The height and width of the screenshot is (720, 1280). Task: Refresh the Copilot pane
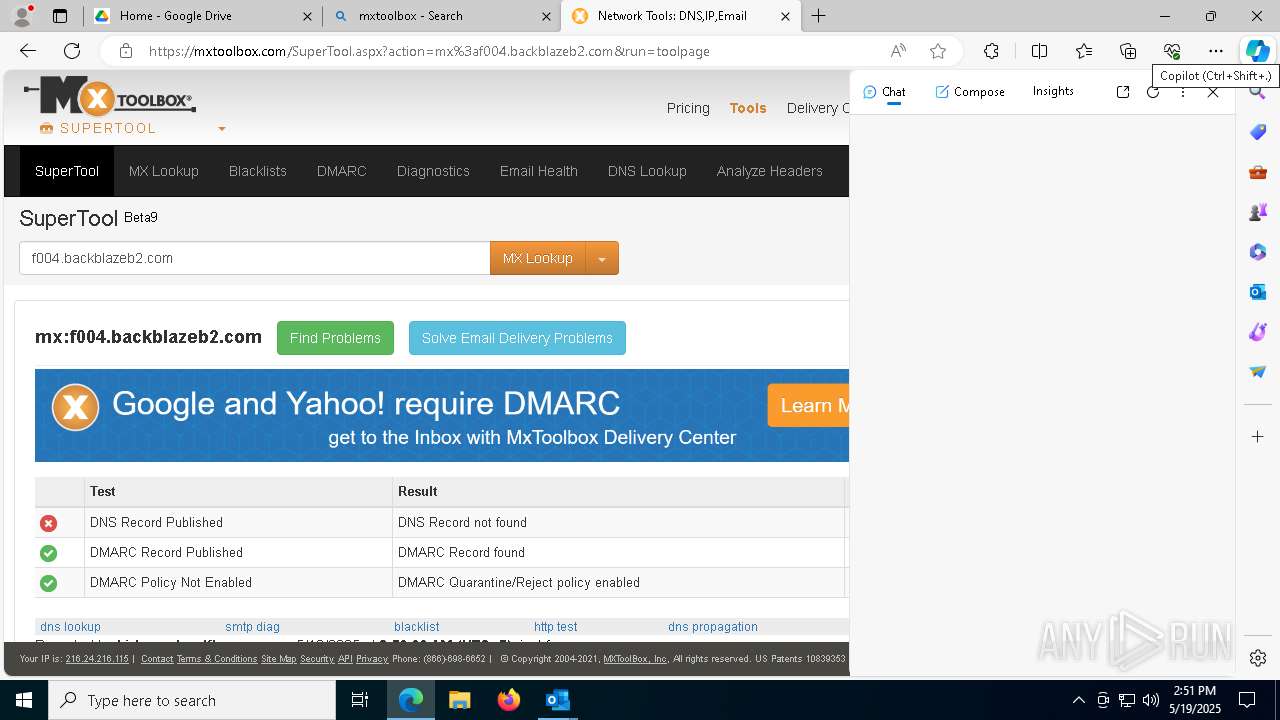[1153, 91]
